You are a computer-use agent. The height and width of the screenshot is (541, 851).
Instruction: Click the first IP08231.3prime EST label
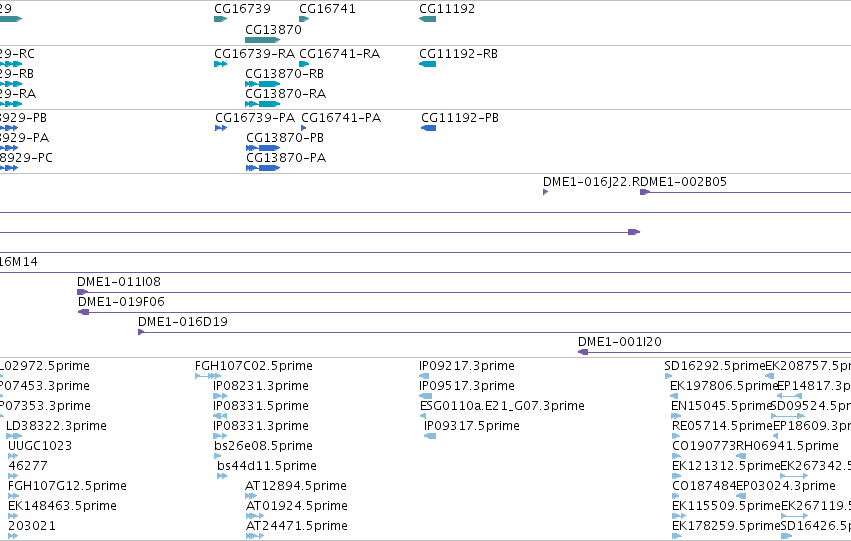pyautogui.click(x=261, y=386)
